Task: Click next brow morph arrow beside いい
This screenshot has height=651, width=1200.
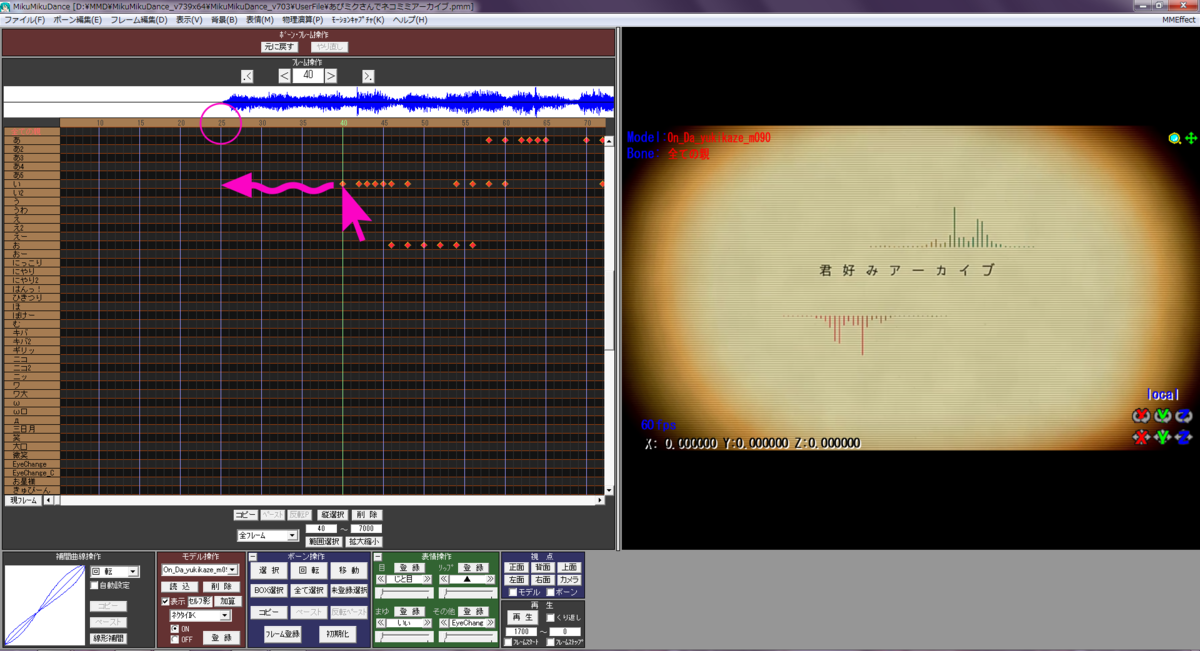Action: (x=427, y=623)
